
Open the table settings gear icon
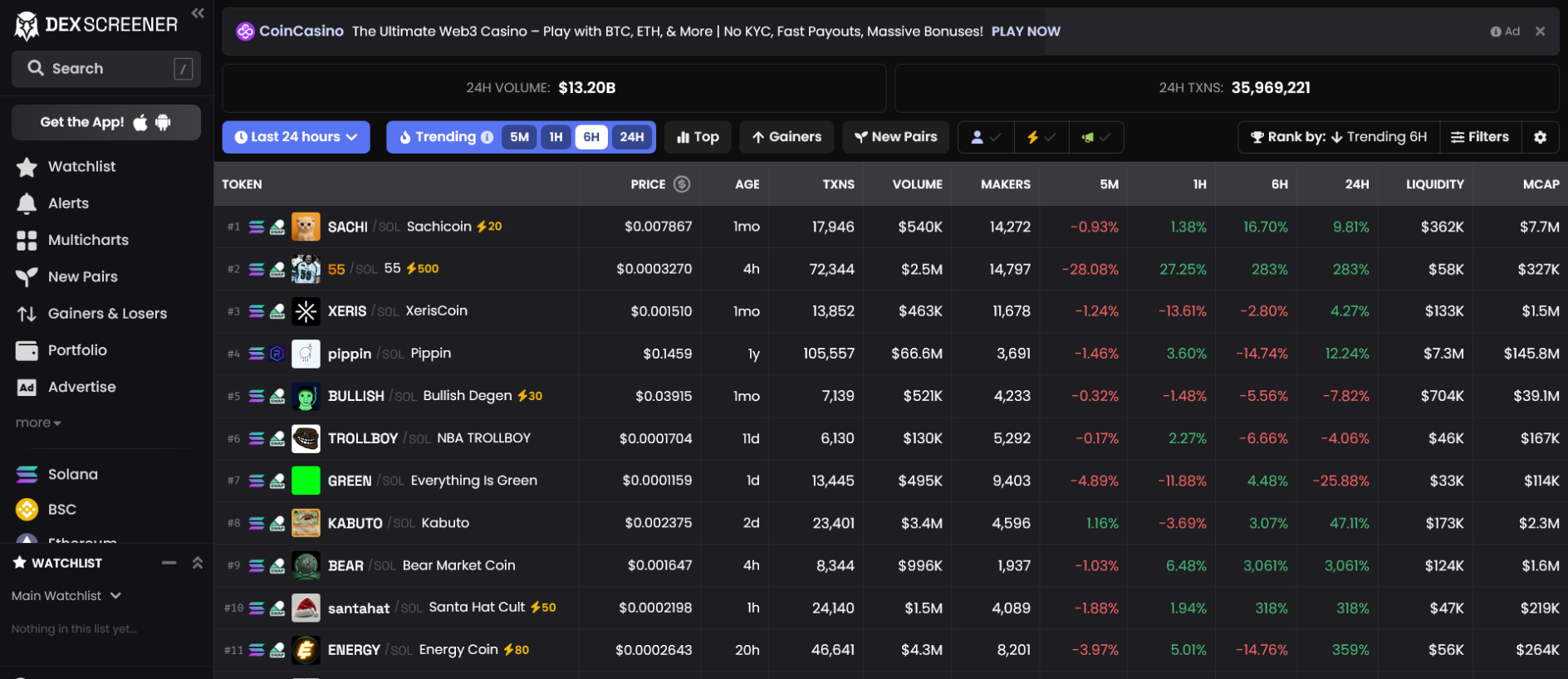click(1540, 137)
